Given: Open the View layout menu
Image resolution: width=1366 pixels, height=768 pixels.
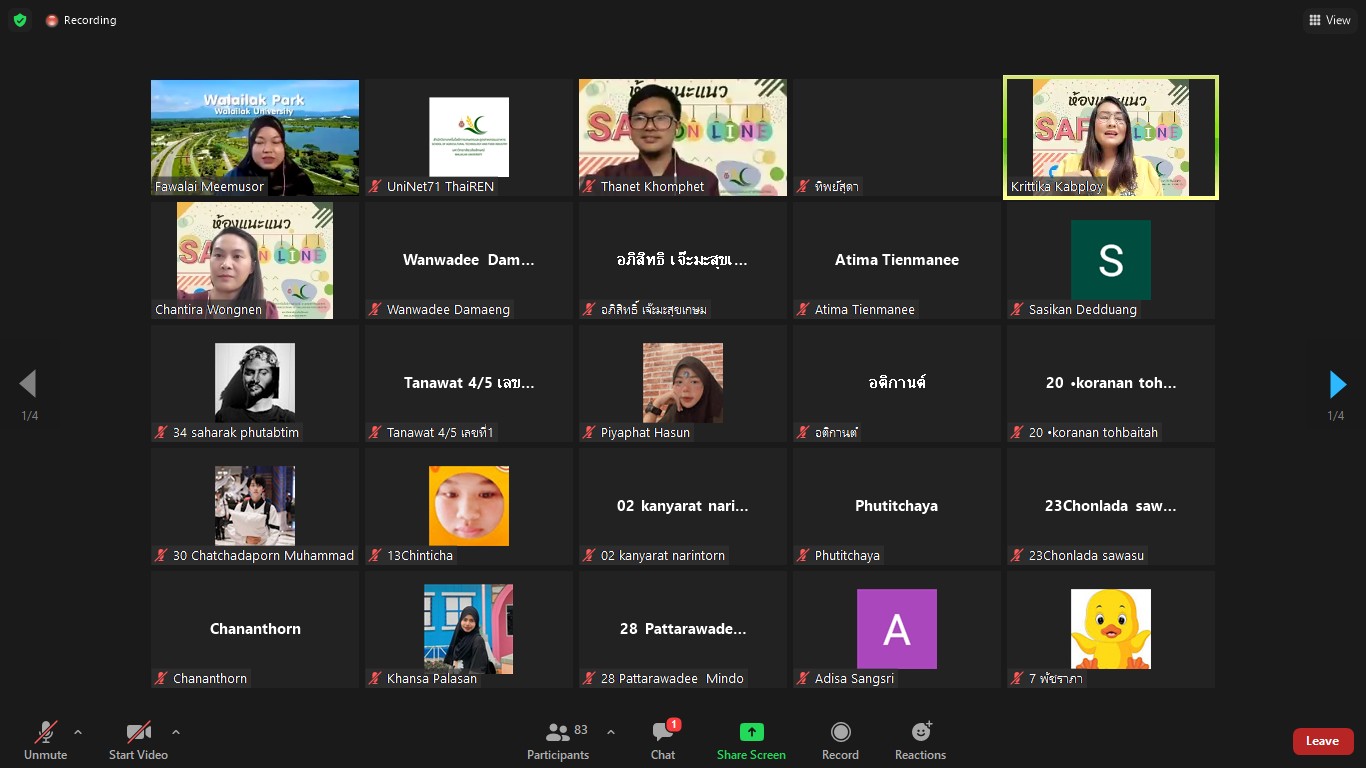Looking at the screenshot, I should [x=1329, y=20].
